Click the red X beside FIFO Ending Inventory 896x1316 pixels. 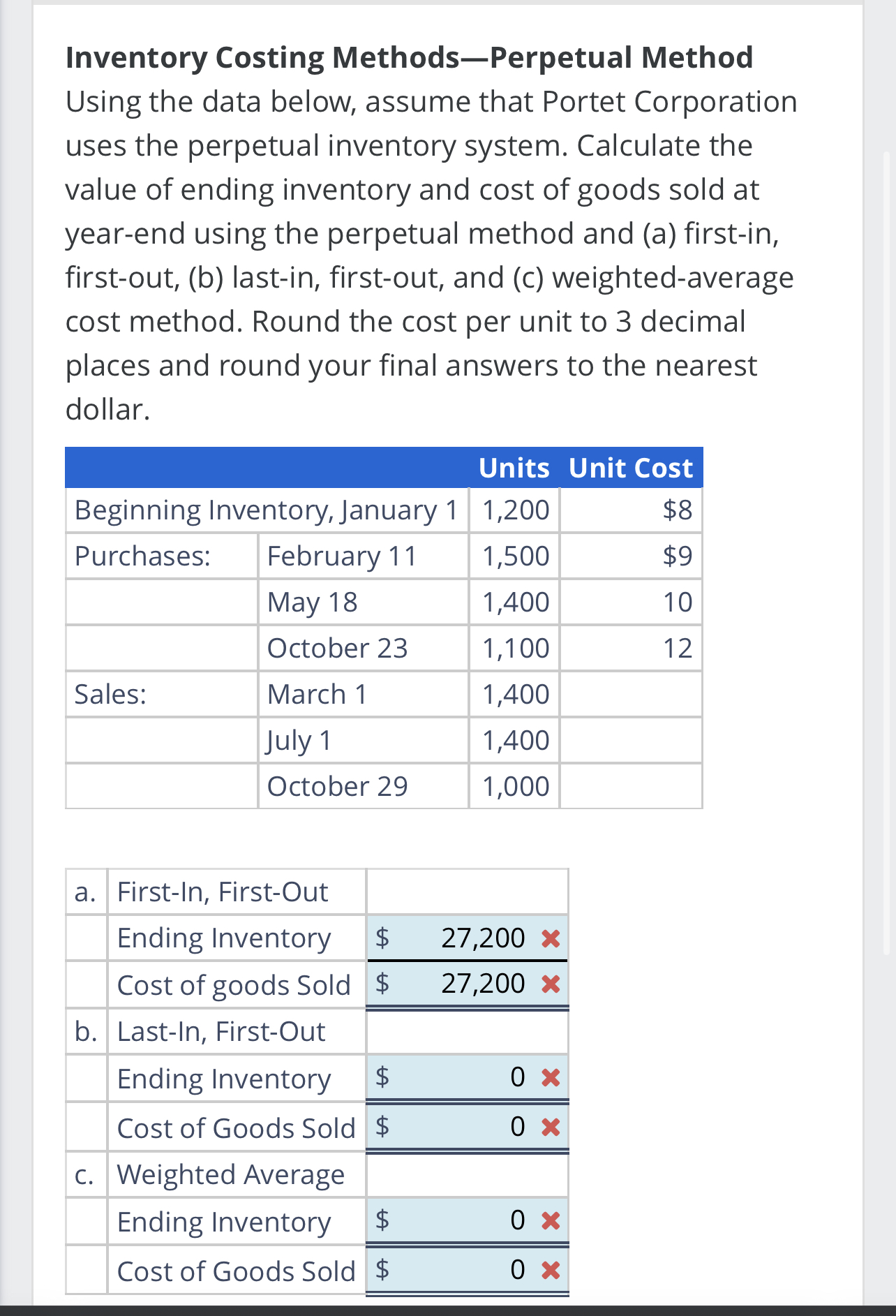pos(551,938)
